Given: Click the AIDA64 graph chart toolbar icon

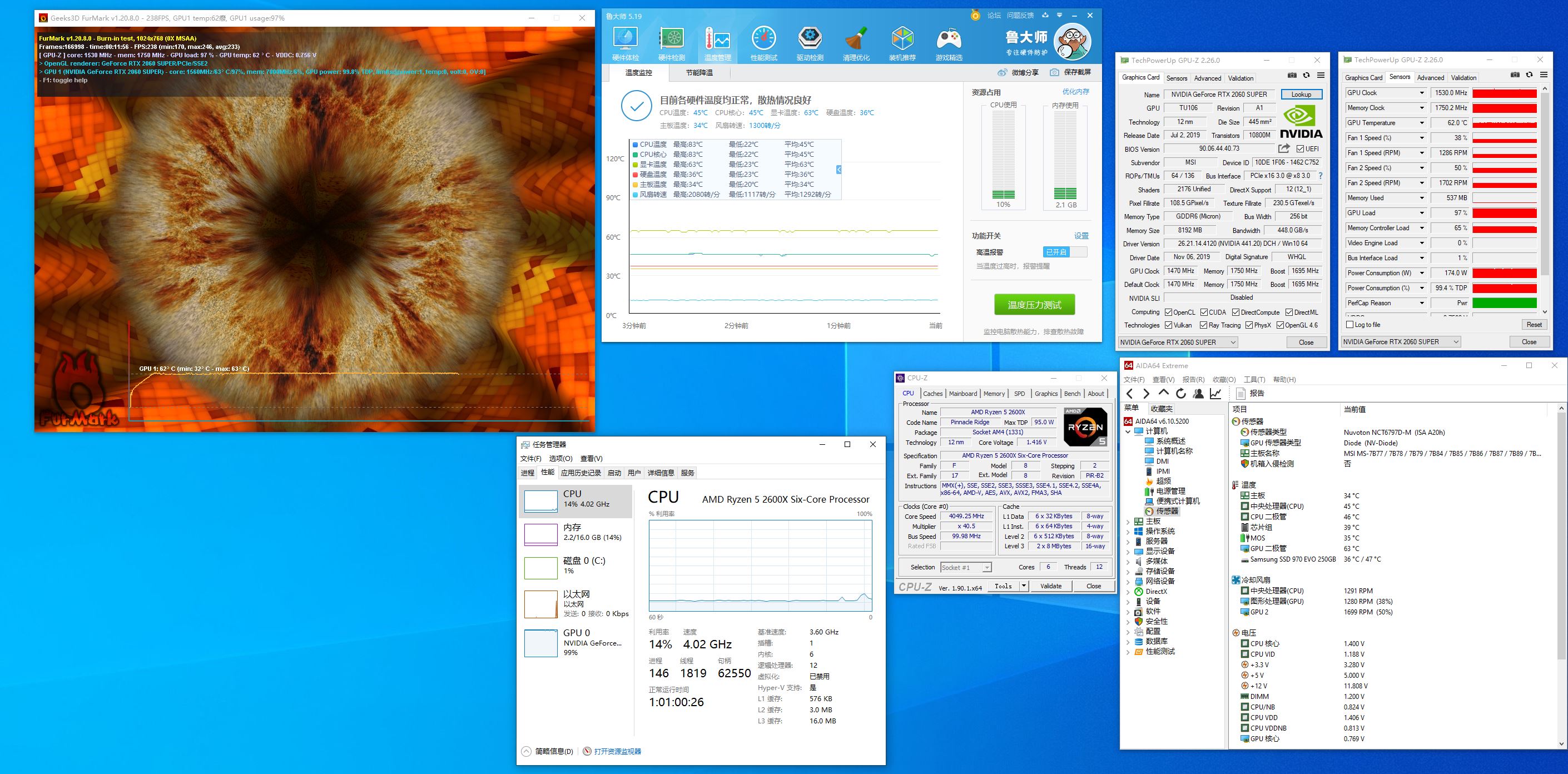Looking at the screenshot, I should tap(1215, 394).
